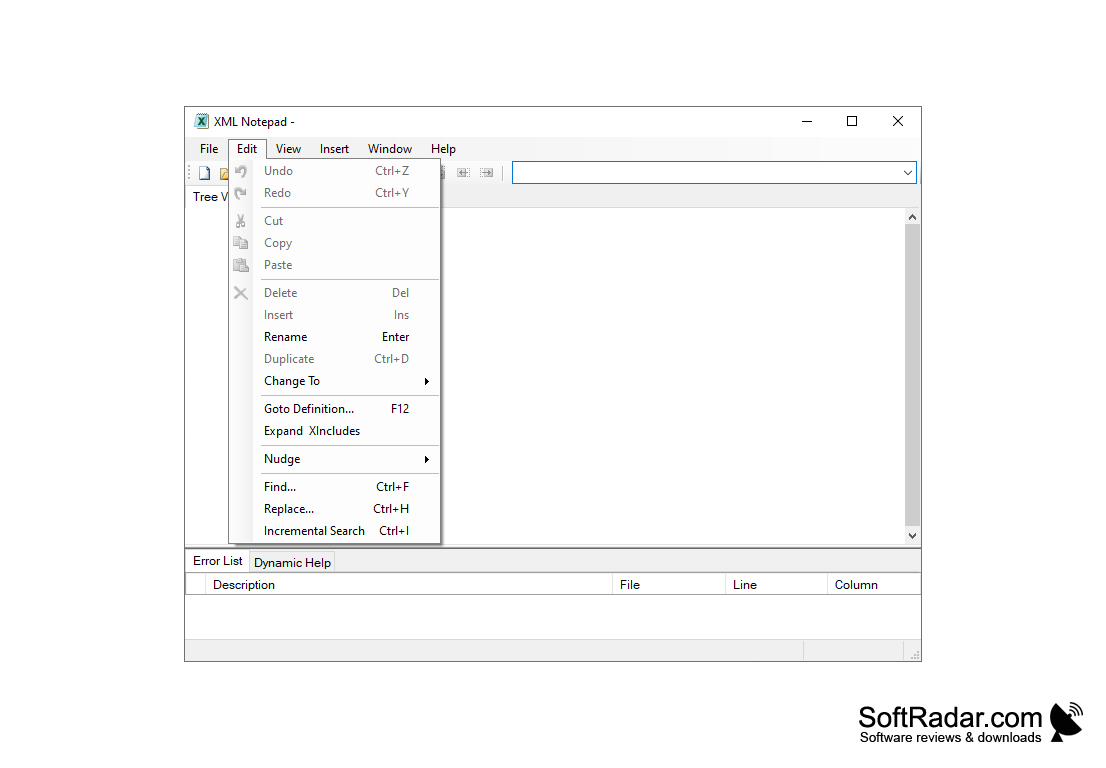1106x768 pixels.
Task: Click the window resize grip in status bar
Action: (914, 654)
